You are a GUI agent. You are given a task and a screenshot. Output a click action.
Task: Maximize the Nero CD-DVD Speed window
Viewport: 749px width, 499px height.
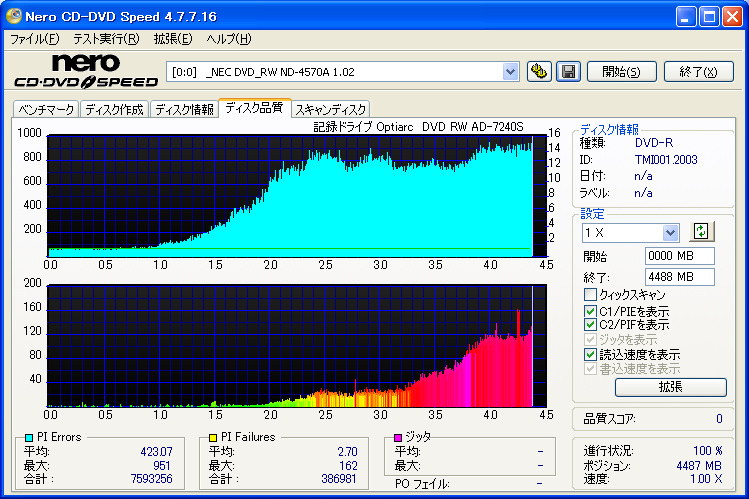click(709, 17)
